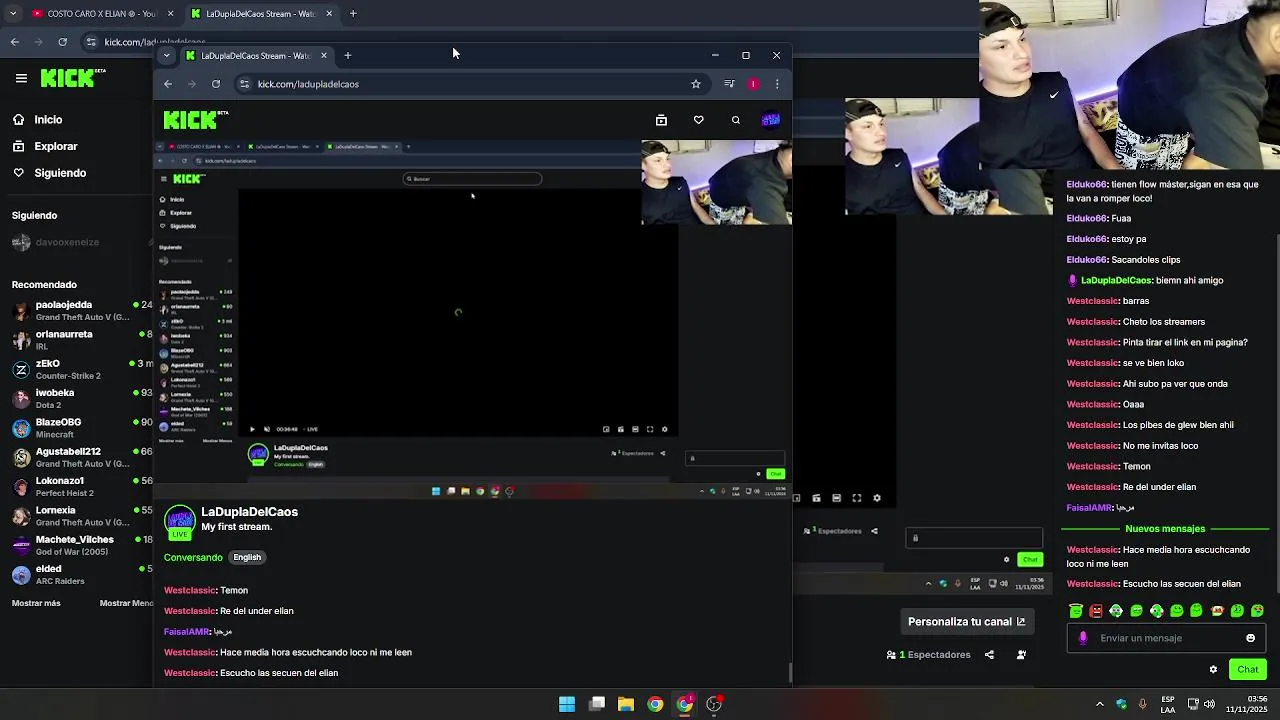Reload page in the front window
Image resolution: width=1280 pixels, height=720 pixels.
pos(216,84)
